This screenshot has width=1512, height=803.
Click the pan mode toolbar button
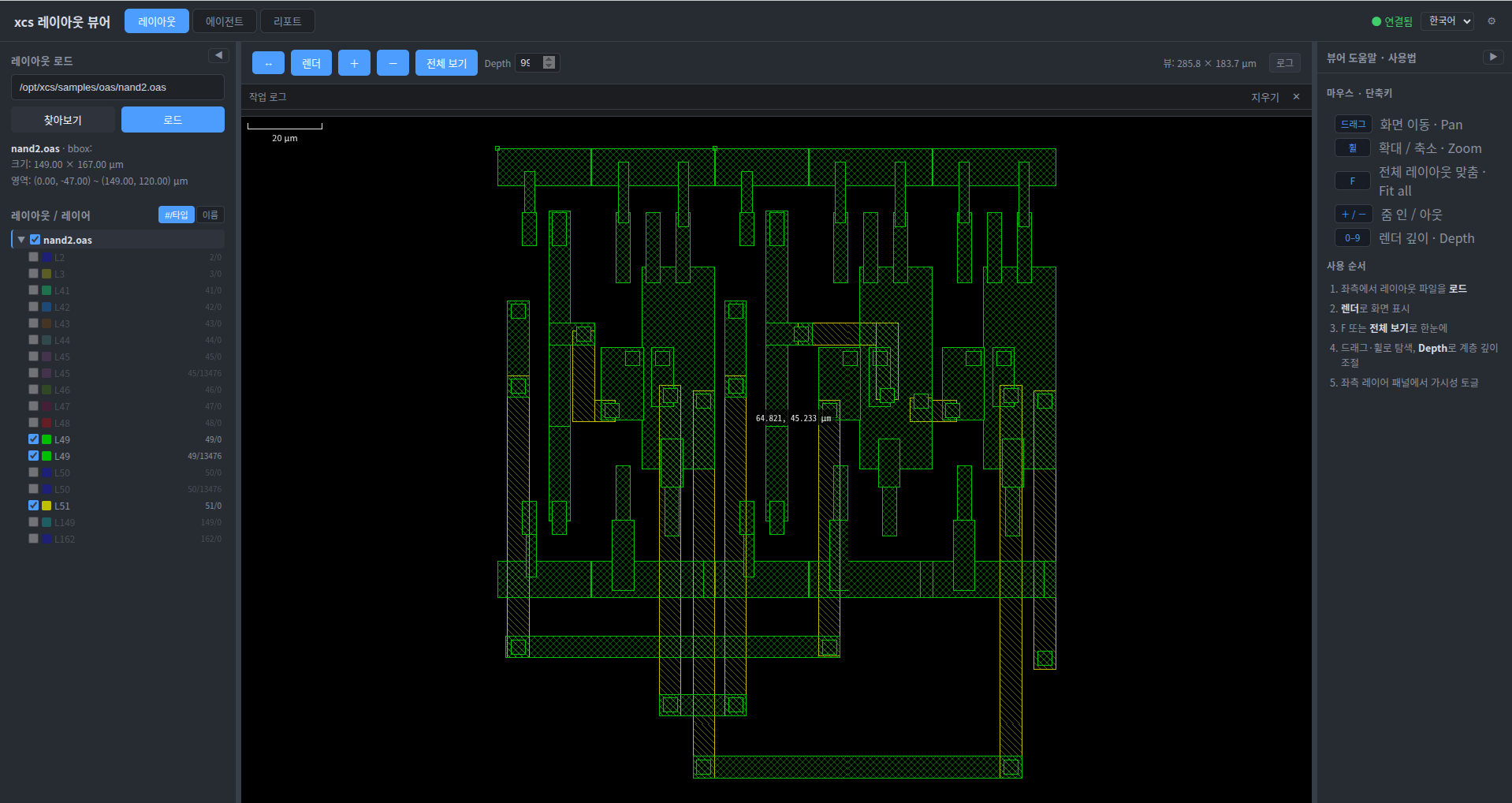(268, 63)
